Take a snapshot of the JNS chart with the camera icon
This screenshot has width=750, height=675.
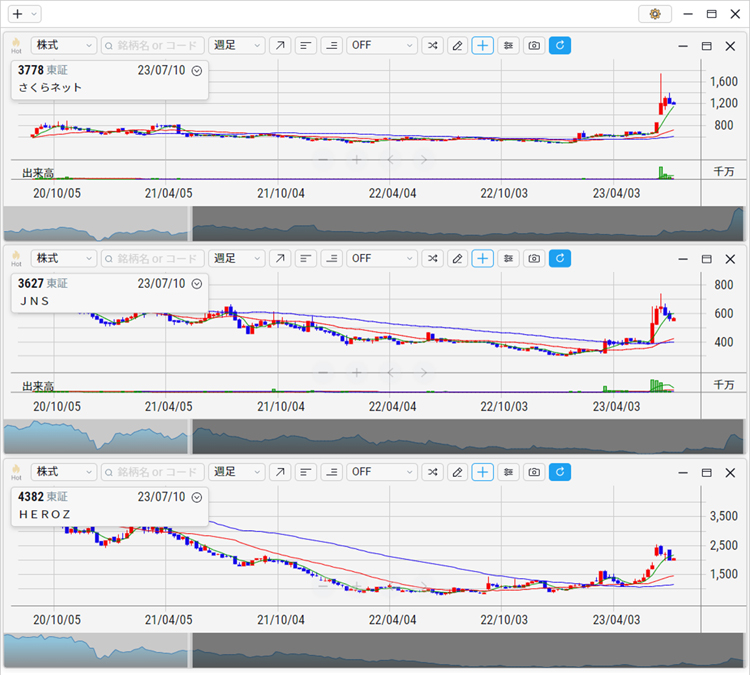click(534, 258)
